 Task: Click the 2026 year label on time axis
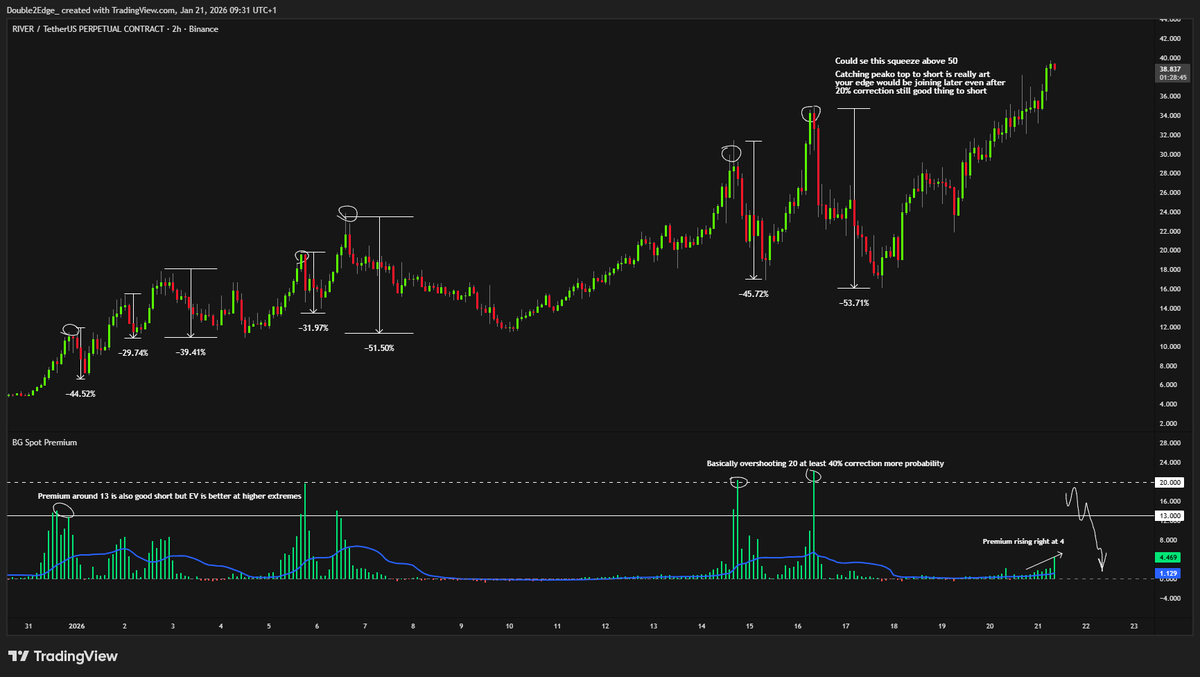(76, 626)
